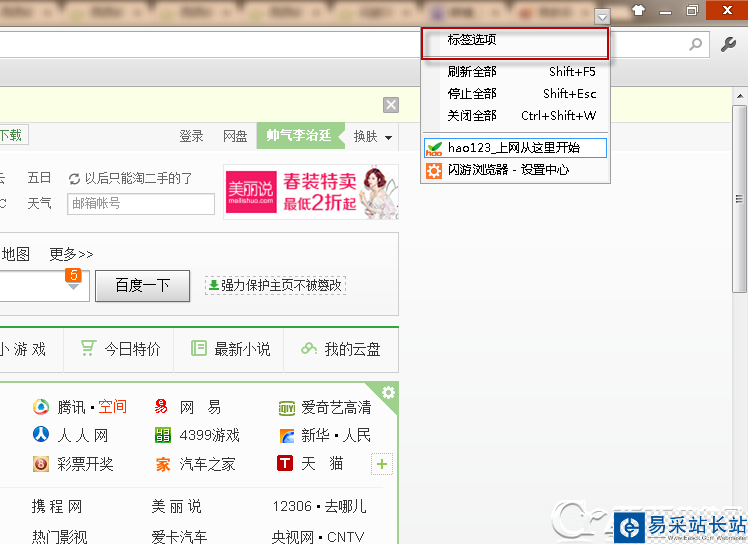Switch to hao123_上网从这里开始 tab entry
This screenshot has width=748, height=544.
coord(515,148)
